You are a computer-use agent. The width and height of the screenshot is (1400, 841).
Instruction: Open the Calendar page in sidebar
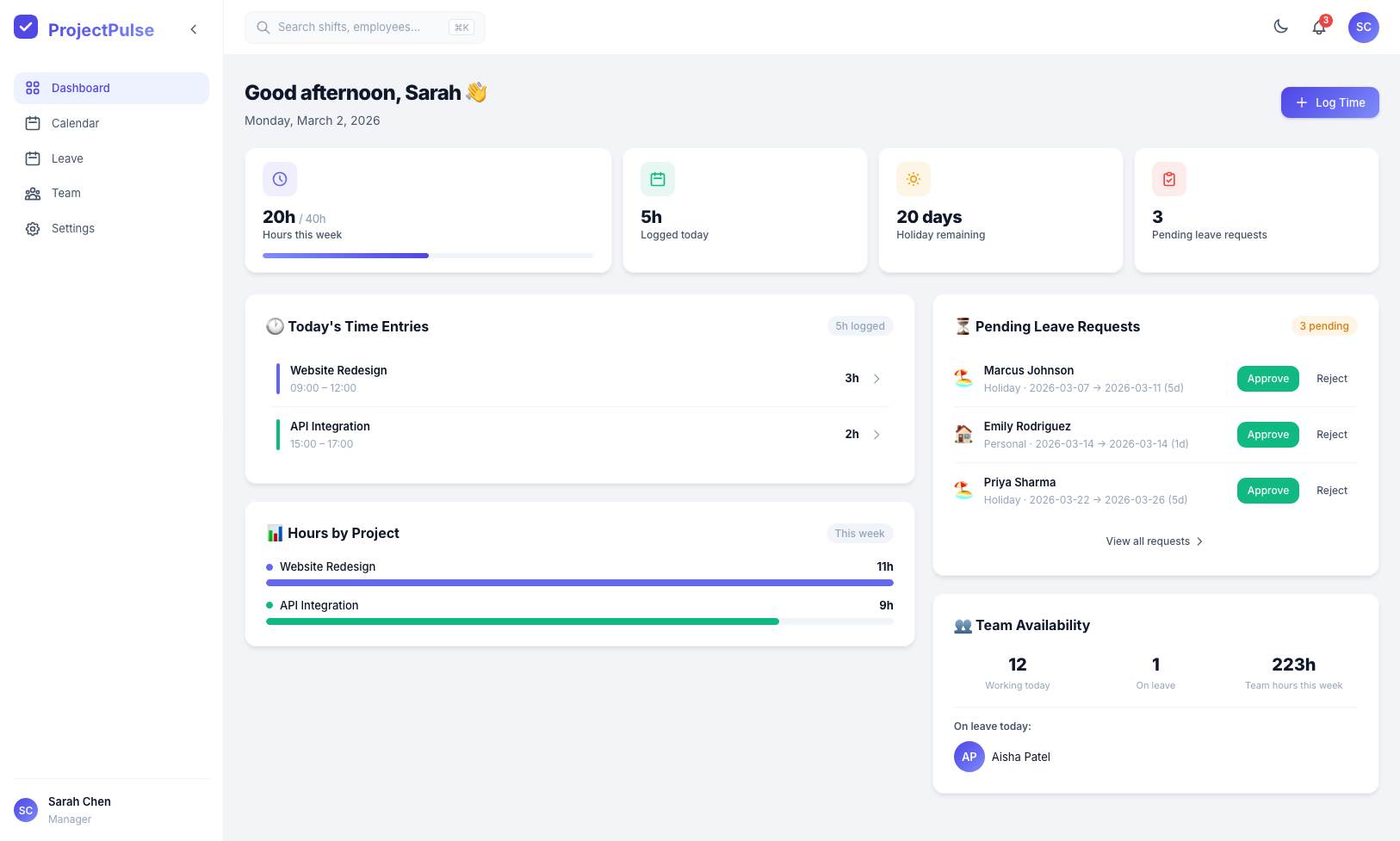[x=75, y=123]
